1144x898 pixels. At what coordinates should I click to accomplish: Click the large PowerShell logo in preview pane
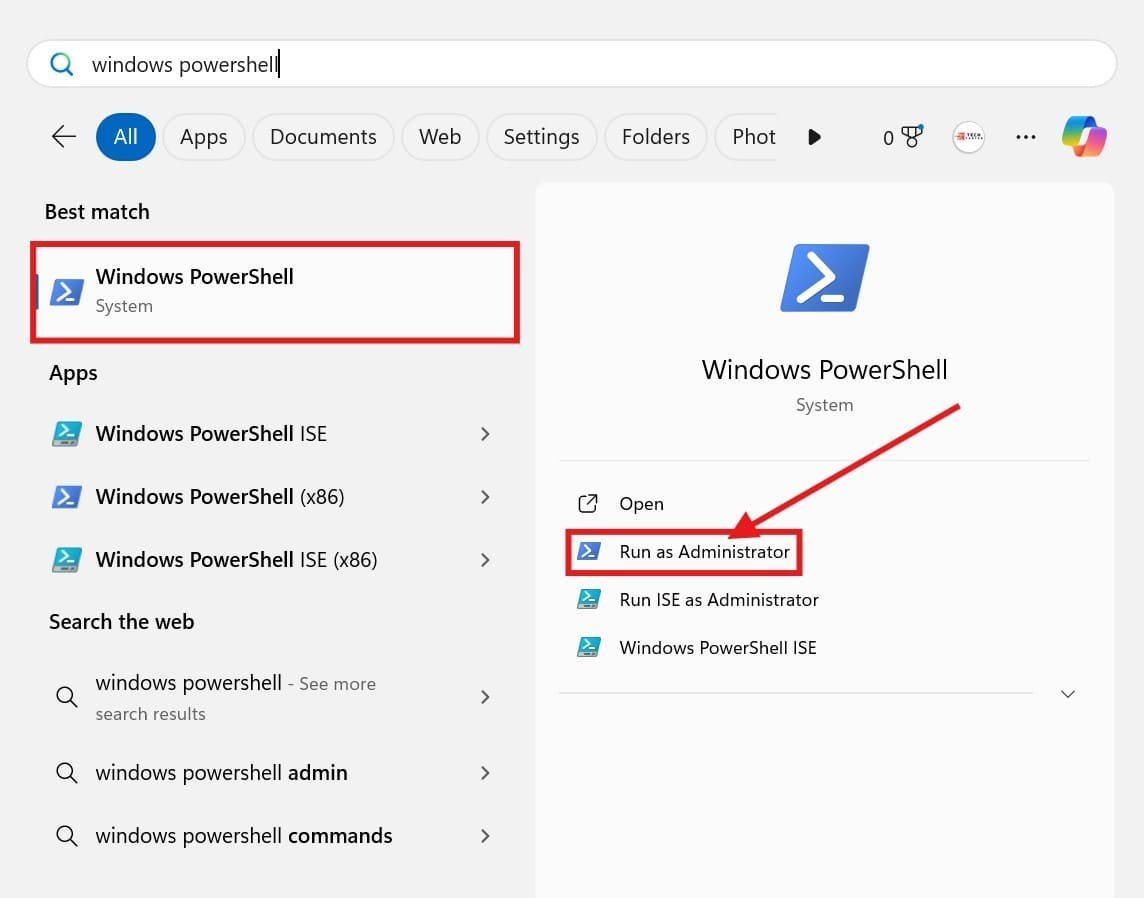pos(824,277)
